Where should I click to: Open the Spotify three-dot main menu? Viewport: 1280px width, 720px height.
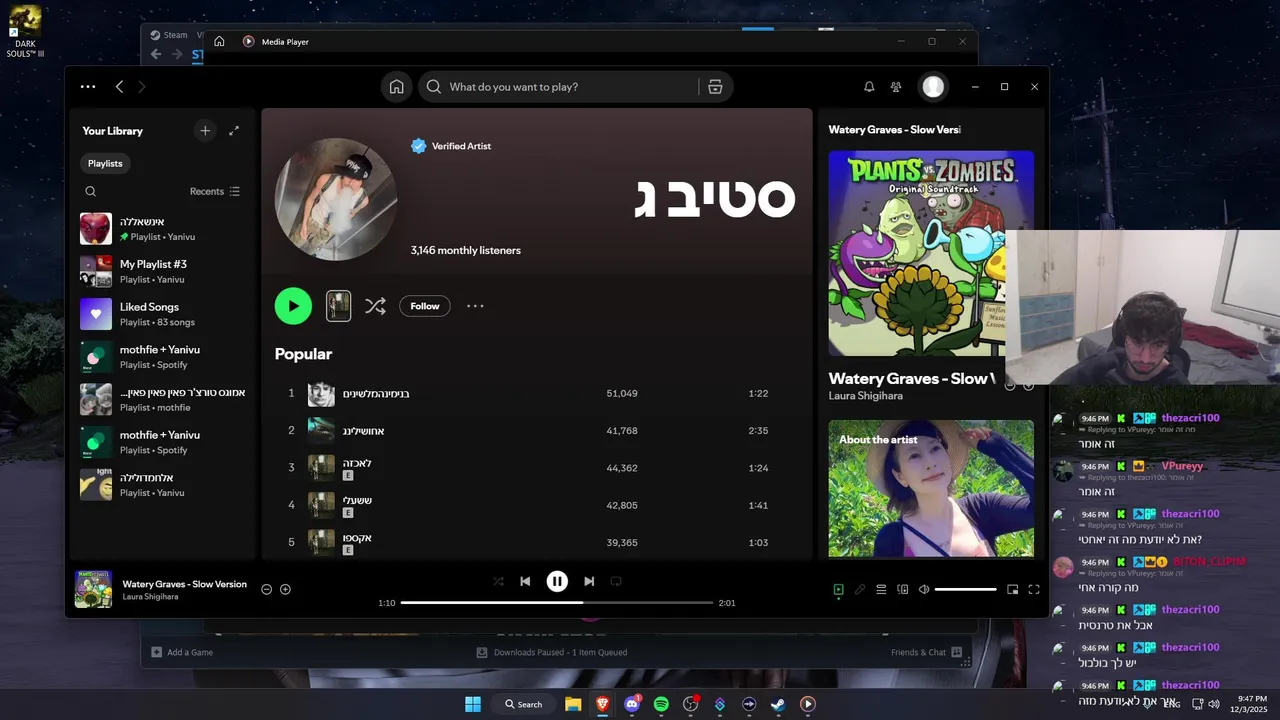click(88, 87)
